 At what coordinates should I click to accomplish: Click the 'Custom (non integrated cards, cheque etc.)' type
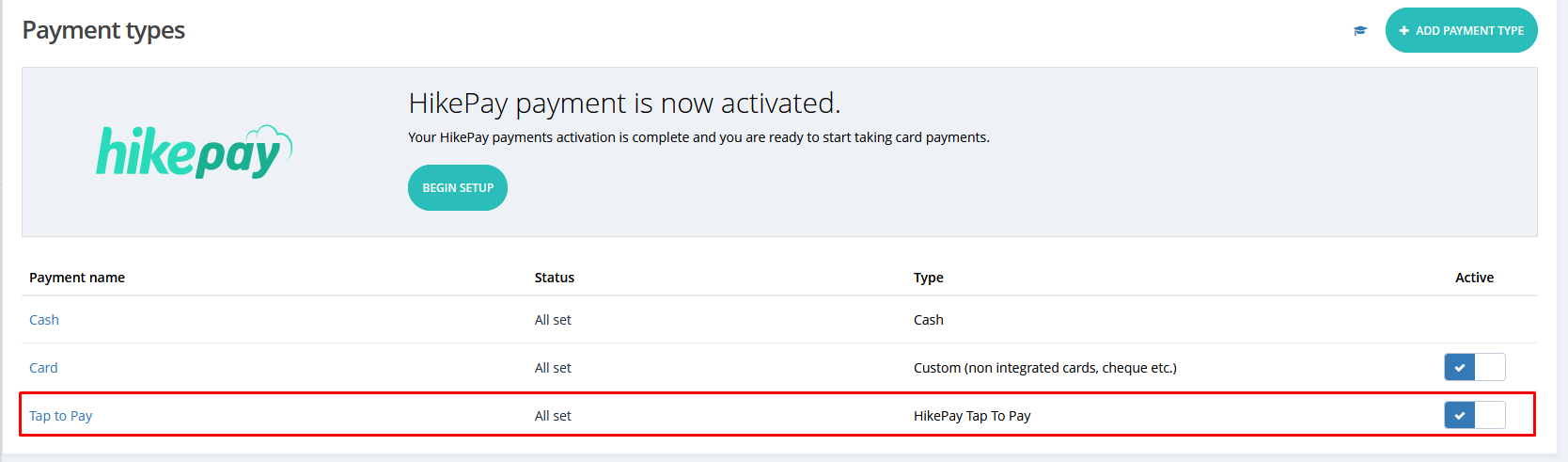click(1044, 368)
